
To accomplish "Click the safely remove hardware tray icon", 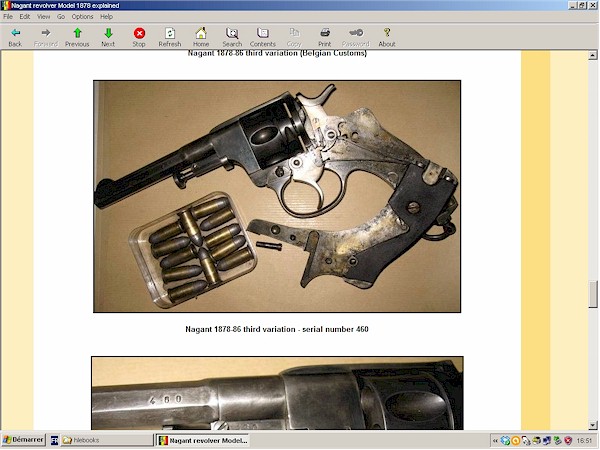I will tap(526, 441).
